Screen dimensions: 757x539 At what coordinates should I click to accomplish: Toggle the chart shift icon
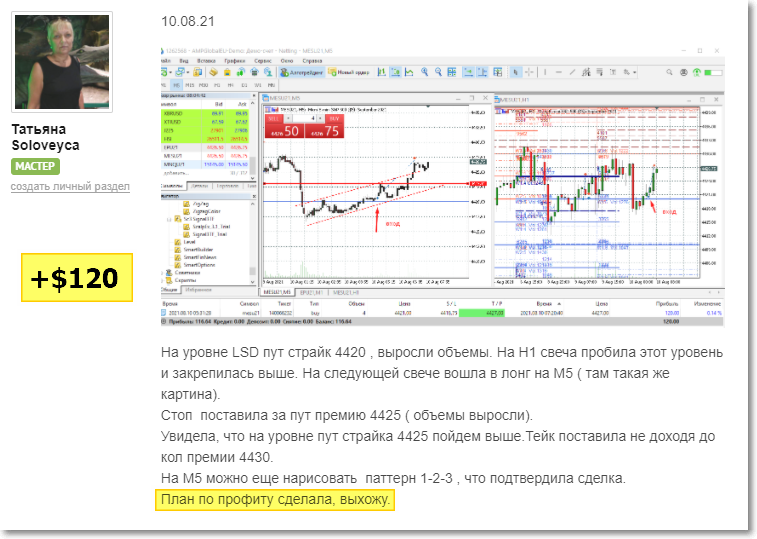pos(482,72)
